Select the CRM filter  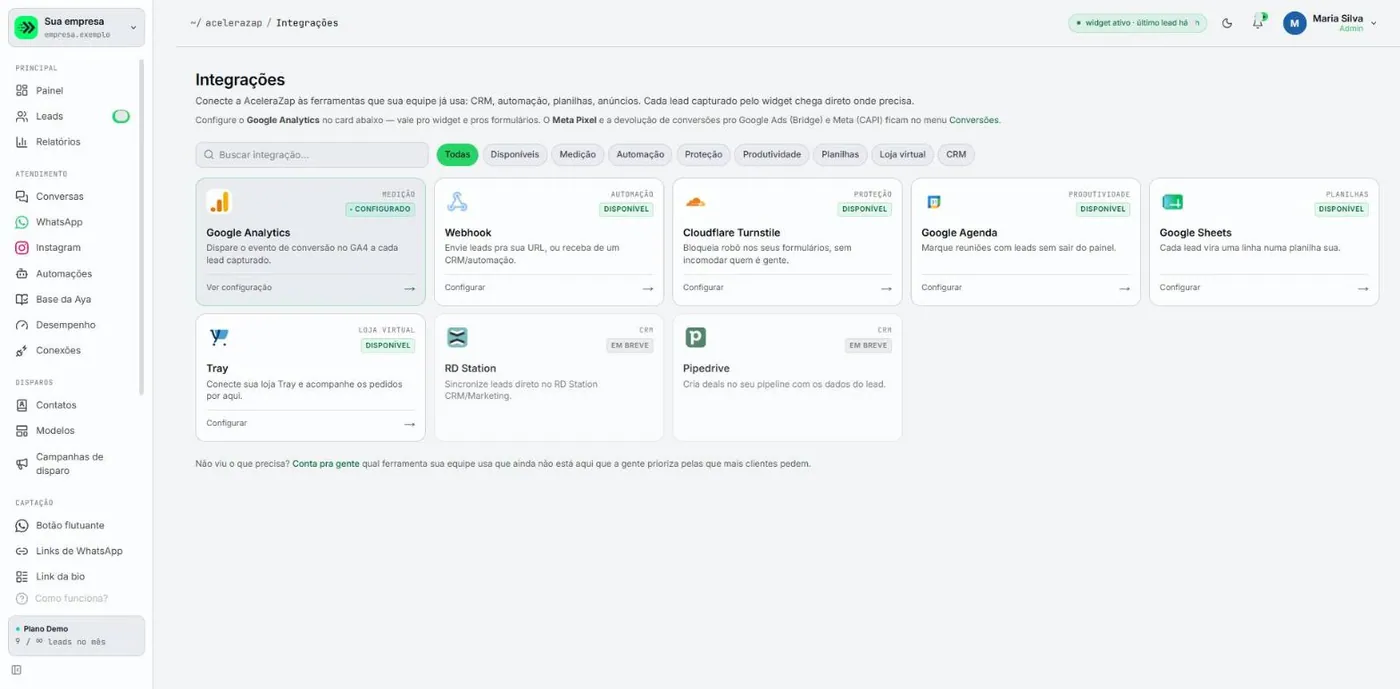pyautogui.click(x=956, y=155)
